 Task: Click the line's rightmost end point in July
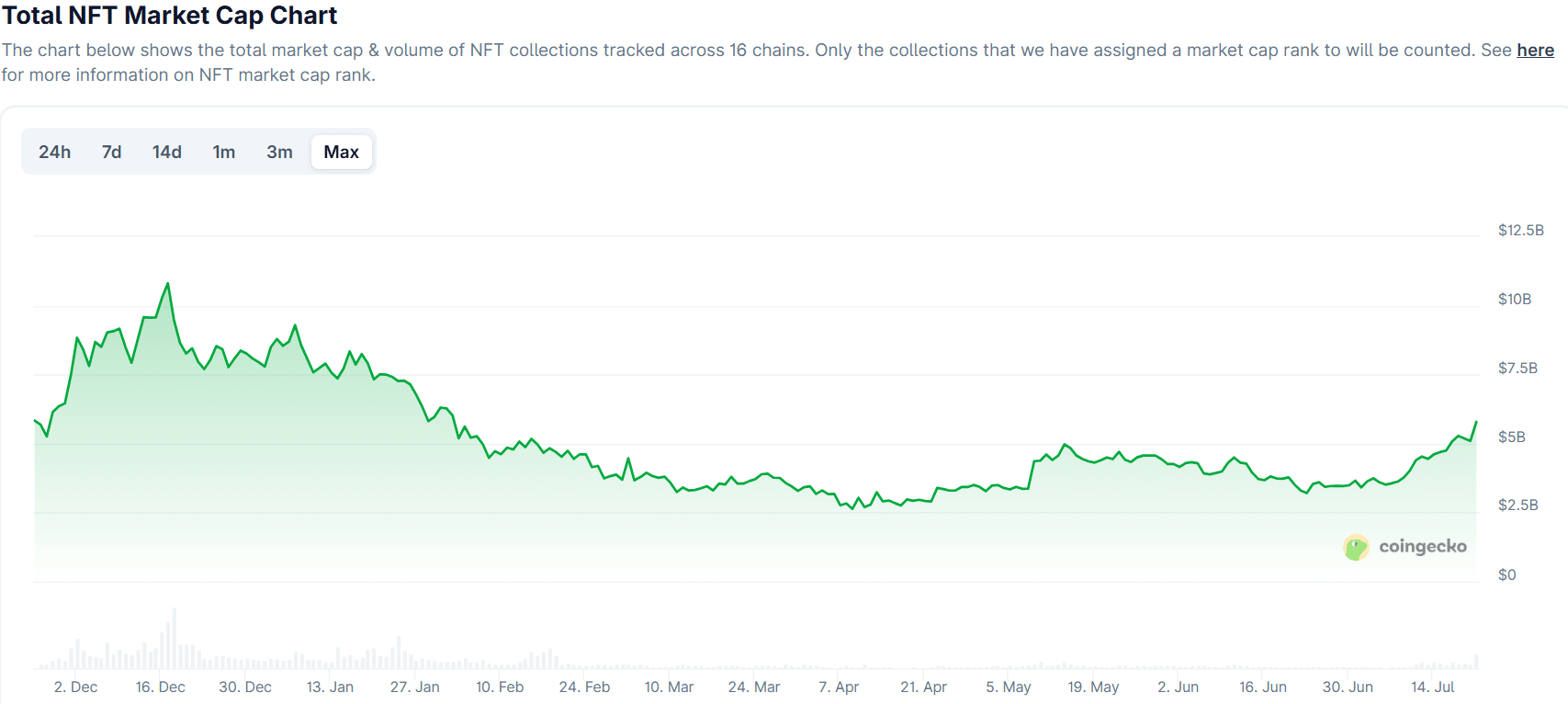tap(1476, 422)
